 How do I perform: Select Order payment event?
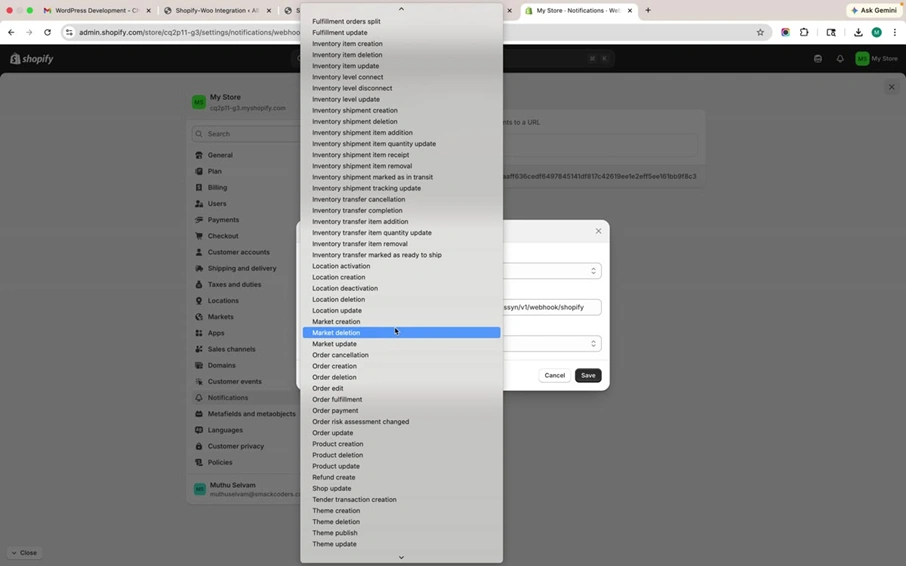coord(402,411)
